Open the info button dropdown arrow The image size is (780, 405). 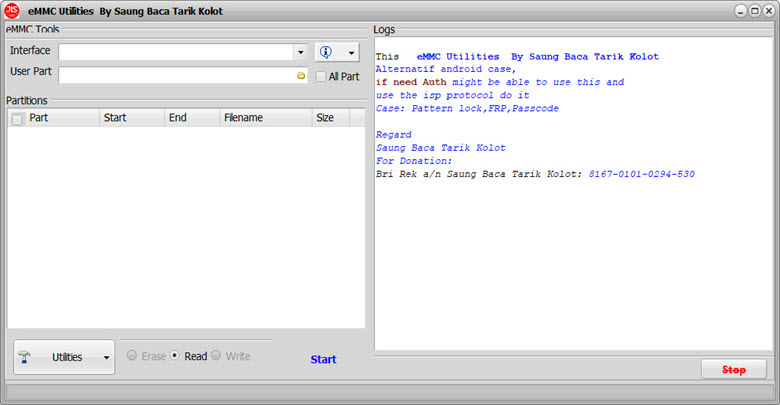(x=351, y=52)
